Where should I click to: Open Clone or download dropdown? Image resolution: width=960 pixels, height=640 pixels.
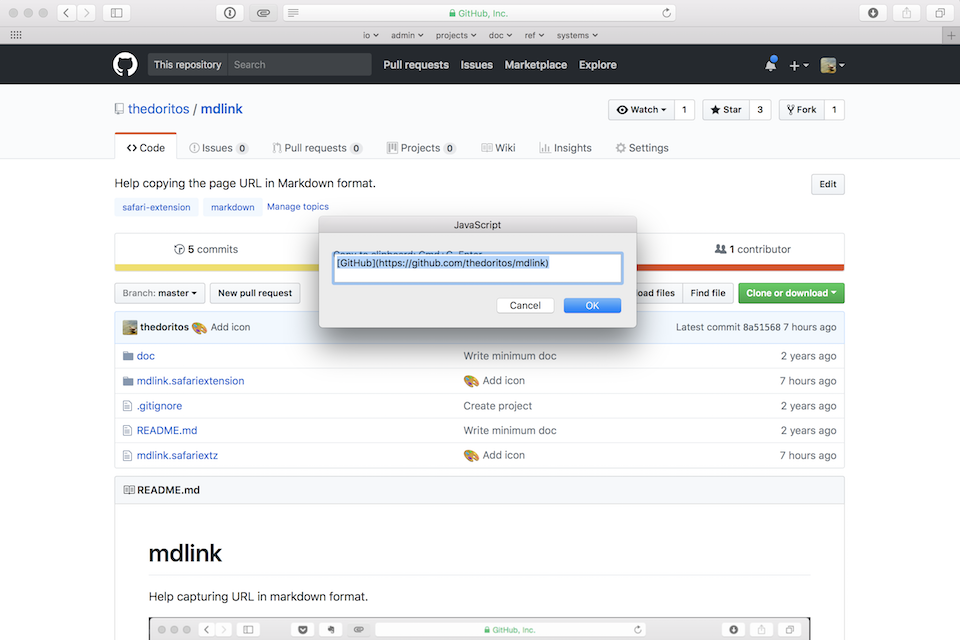[x=791, y=293]
